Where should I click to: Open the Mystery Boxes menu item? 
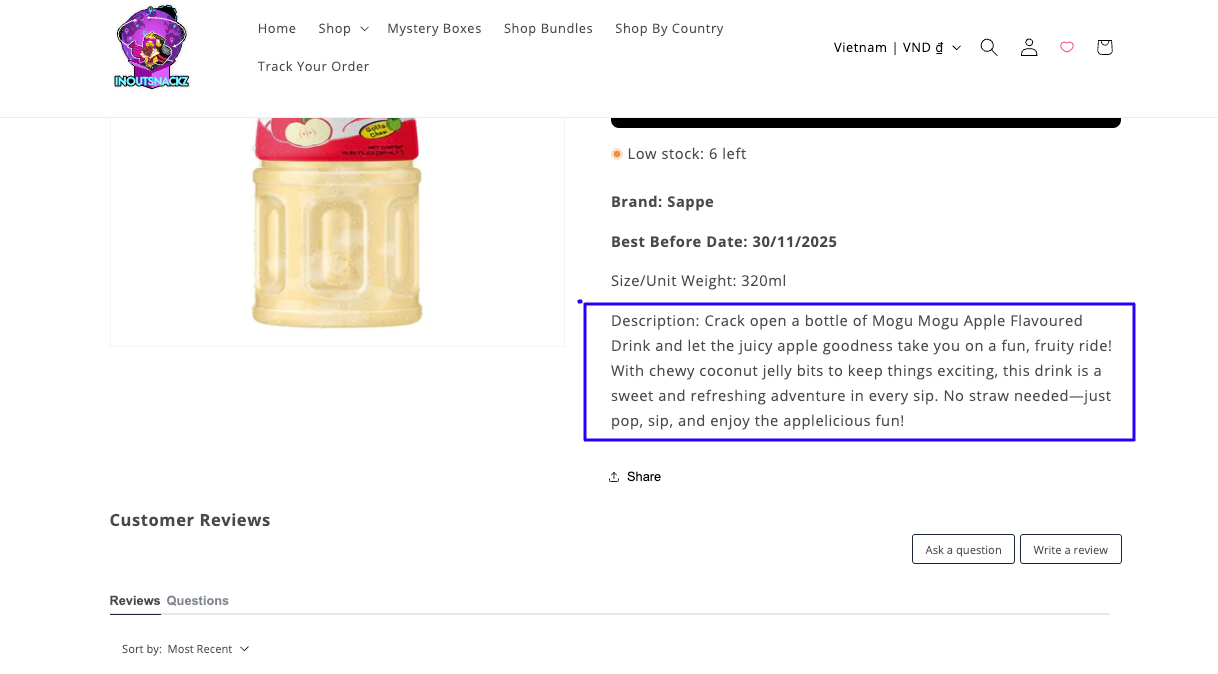pos(434,28)
